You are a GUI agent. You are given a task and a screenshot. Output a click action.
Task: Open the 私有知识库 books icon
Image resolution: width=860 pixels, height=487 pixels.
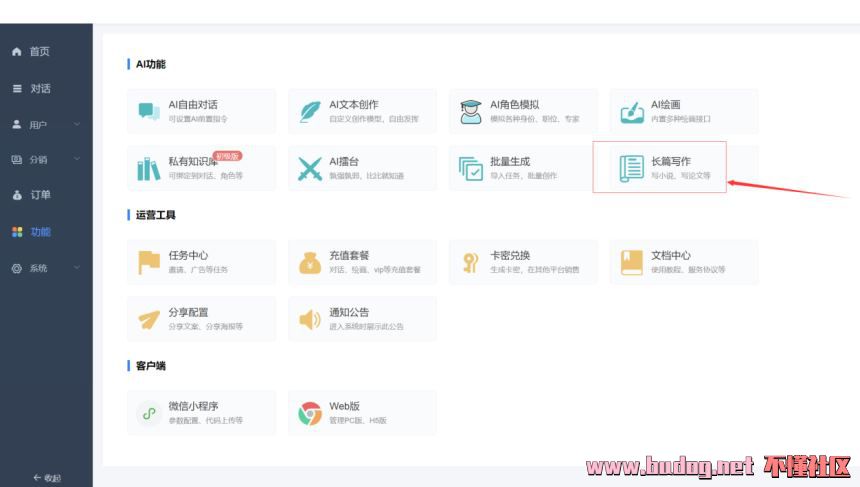coord(149,169)
